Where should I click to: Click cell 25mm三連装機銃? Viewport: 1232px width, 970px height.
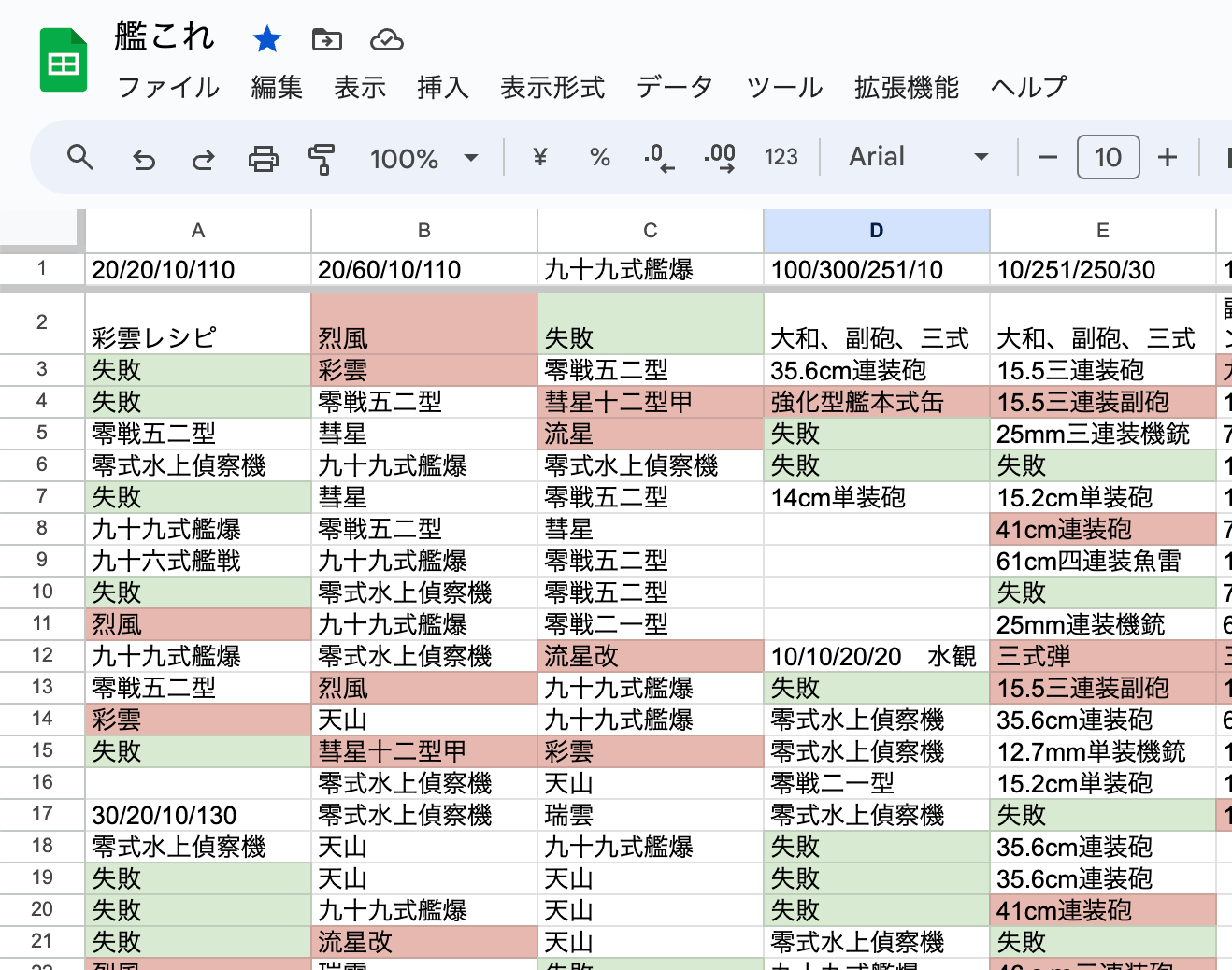(x=1103, y=434)
